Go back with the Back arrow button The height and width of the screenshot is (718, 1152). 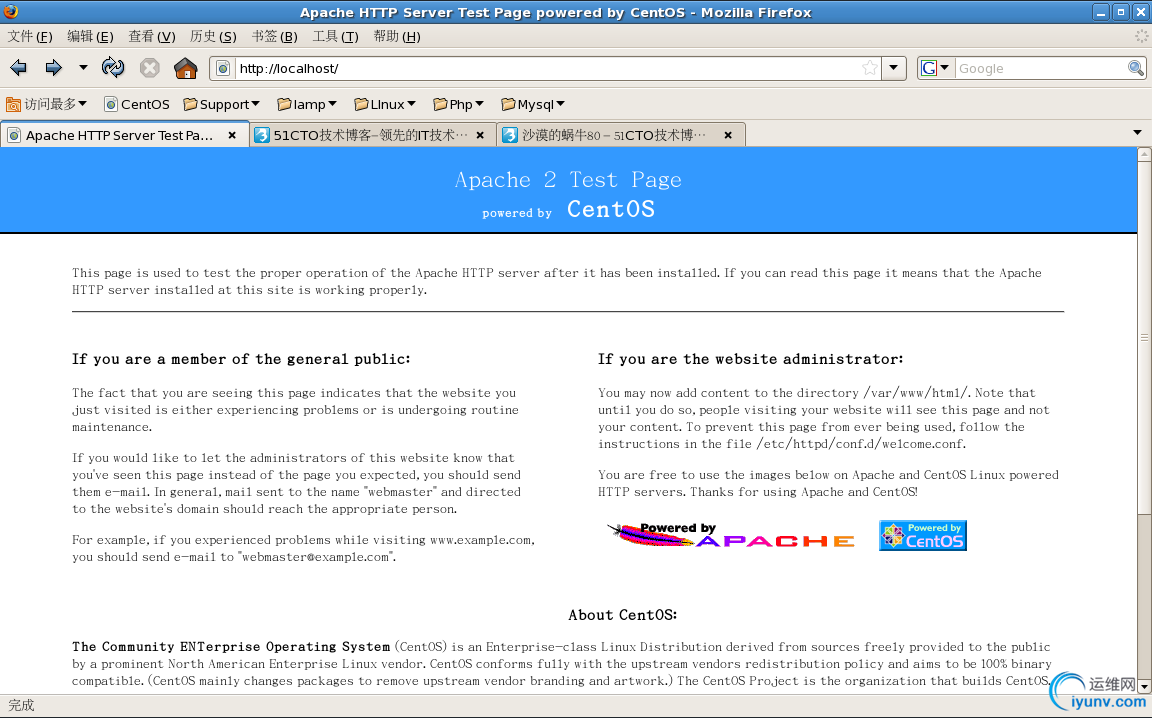click(18, 68)
